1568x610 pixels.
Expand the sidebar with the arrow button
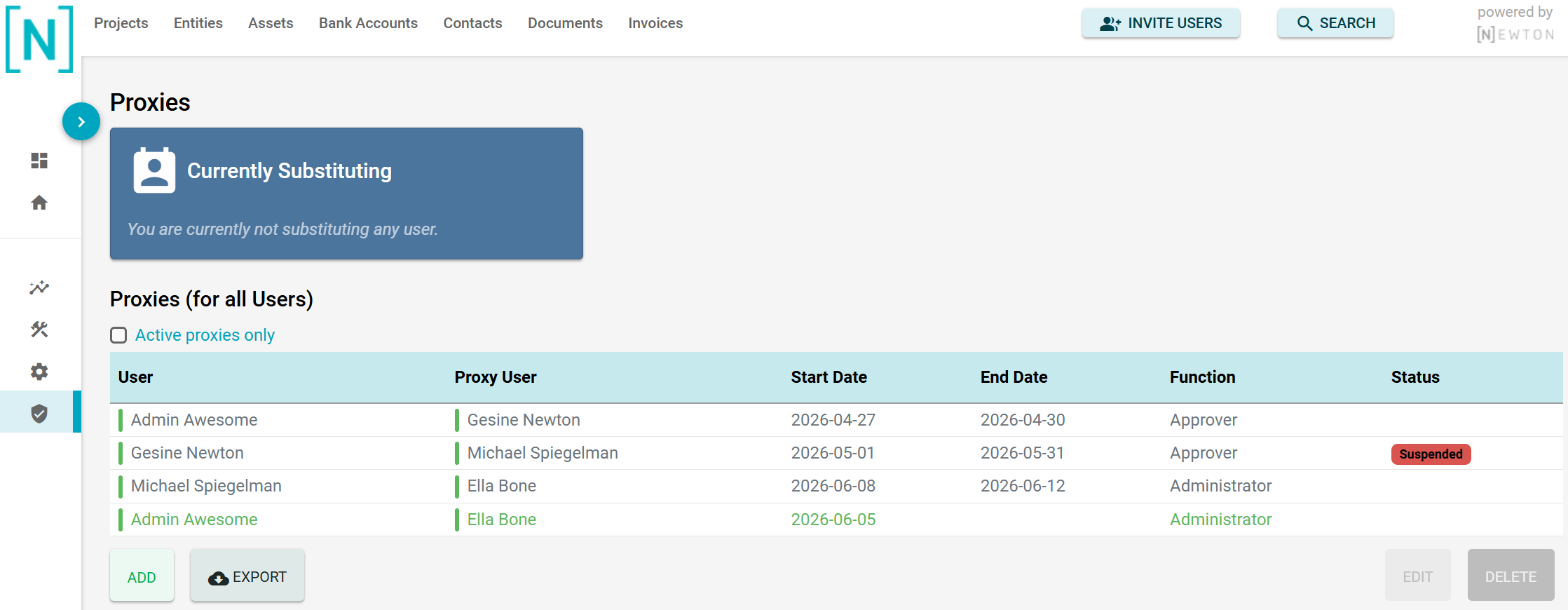pos(81,122)
